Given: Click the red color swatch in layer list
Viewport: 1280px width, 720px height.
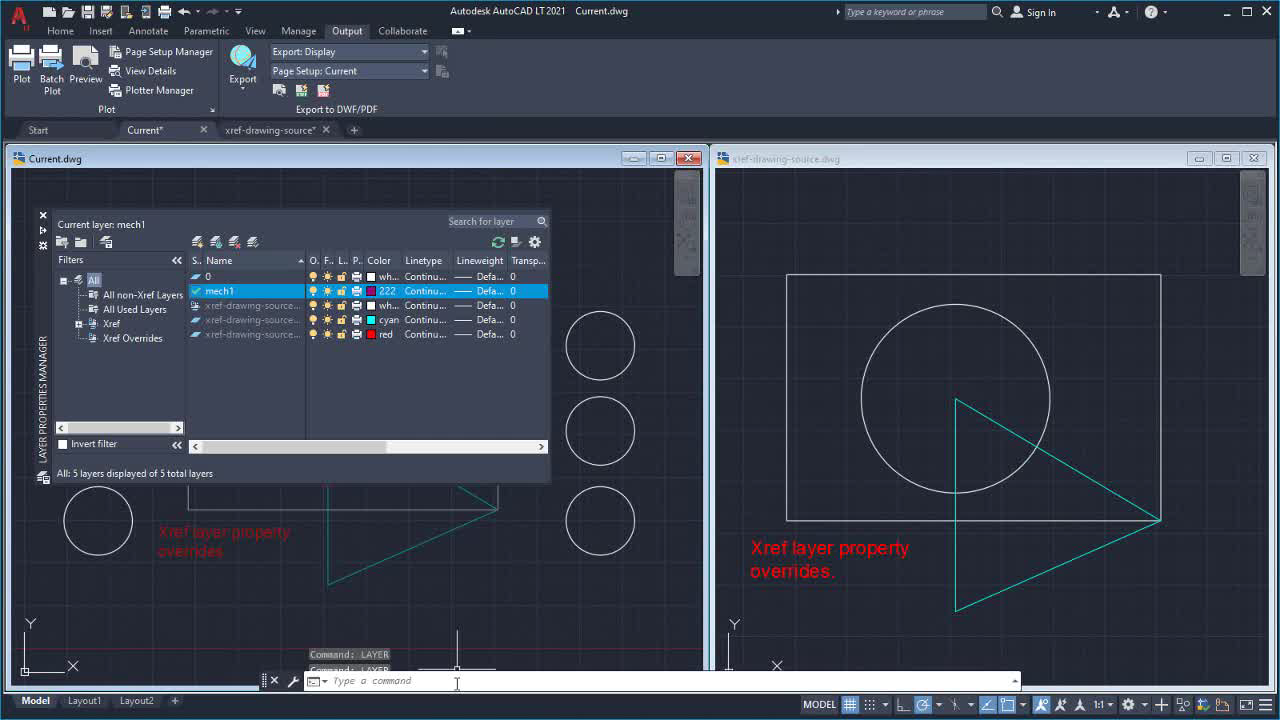Looking at the screenshot, I should click(371, 334).
